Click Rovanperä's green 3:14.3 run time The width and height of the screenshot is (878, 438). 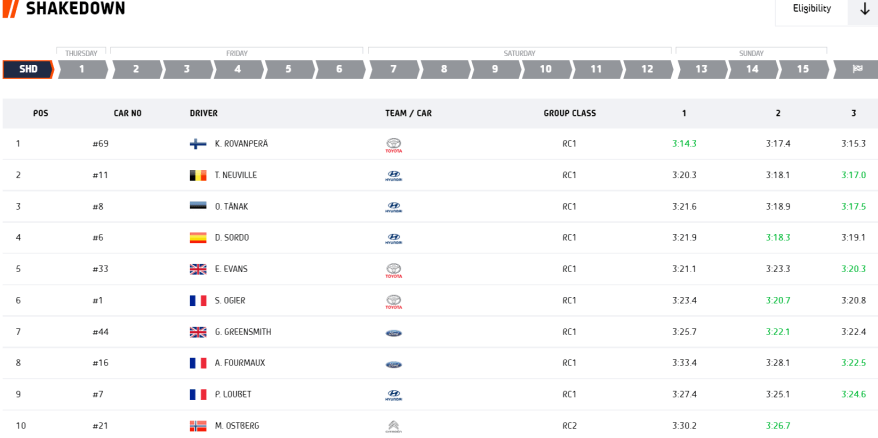point(684,144)
